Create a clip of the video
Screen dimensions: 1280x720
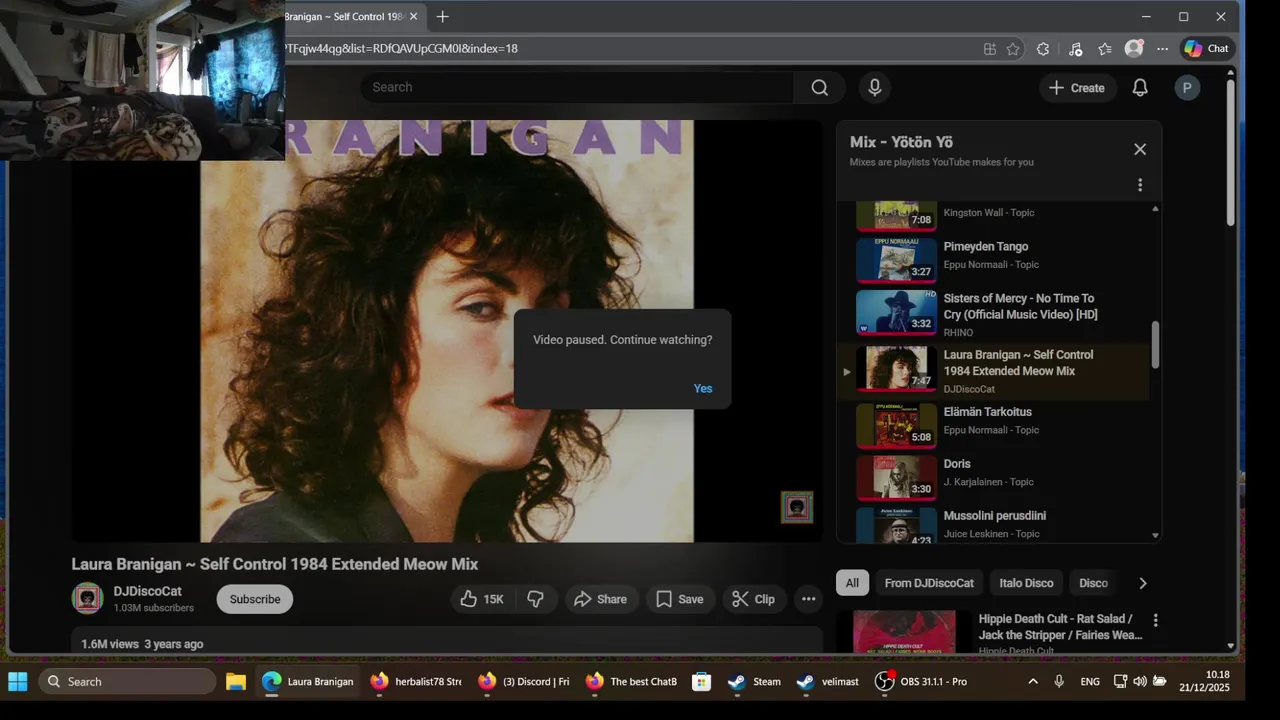[x=754, y=599]
